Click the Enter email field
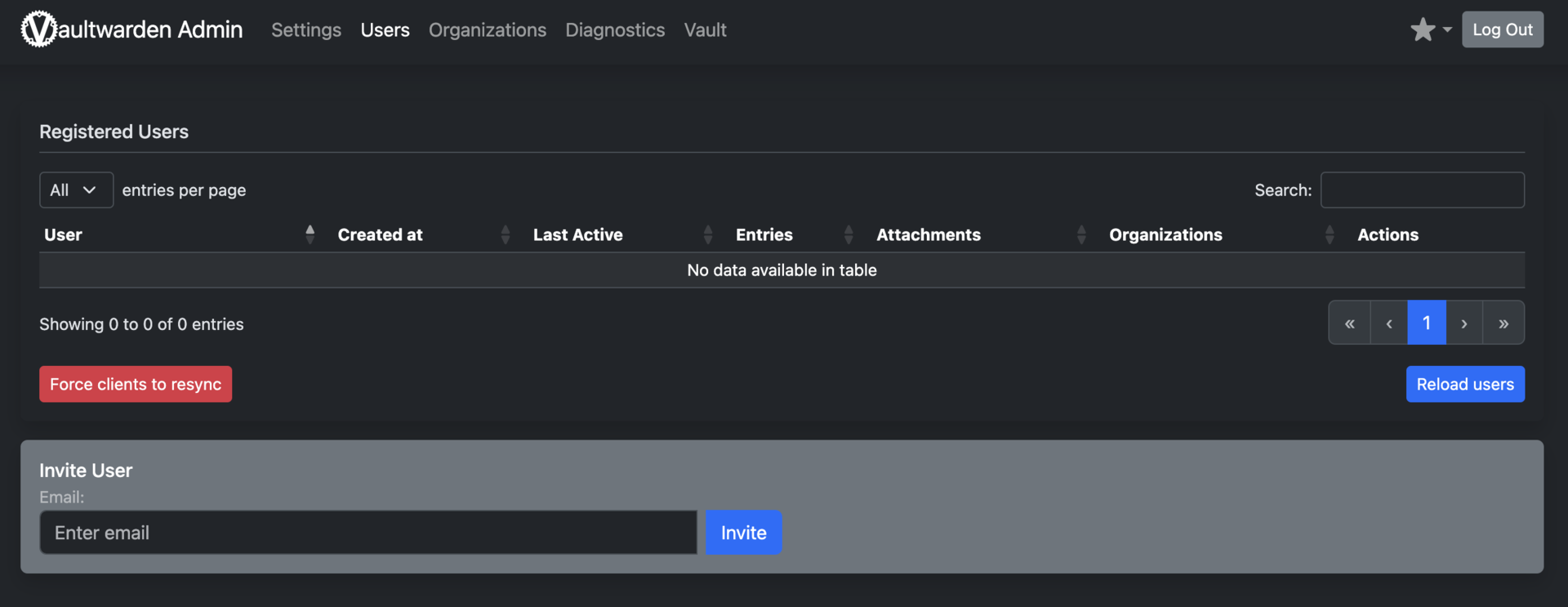 point(368,533)
